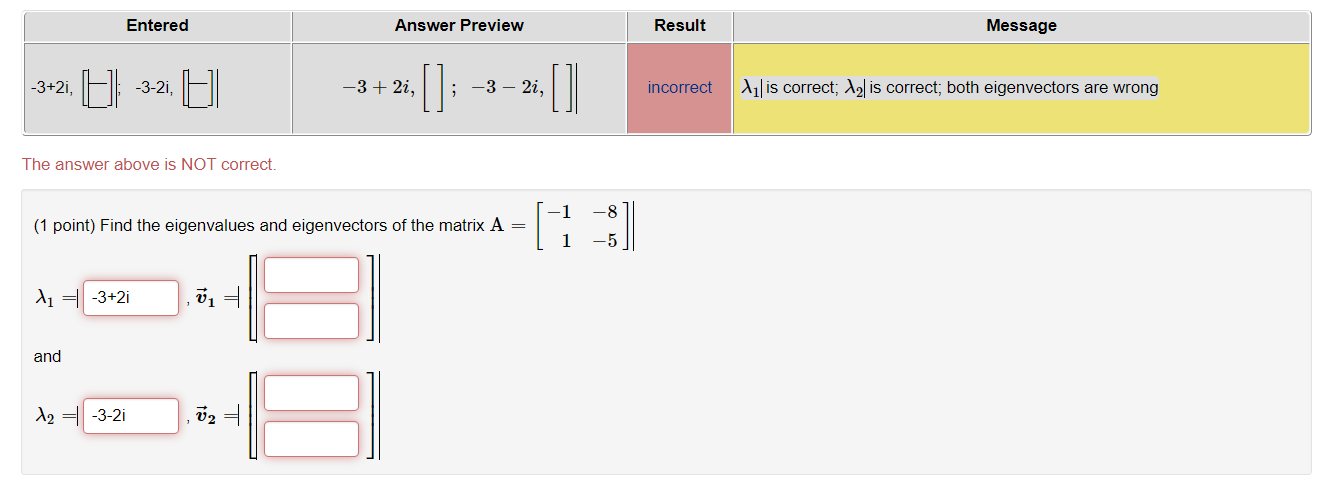Viewport: 1327px width, 487px height.
Task: Click the rendered answer preview cell
Action: (x=459, y=88)
